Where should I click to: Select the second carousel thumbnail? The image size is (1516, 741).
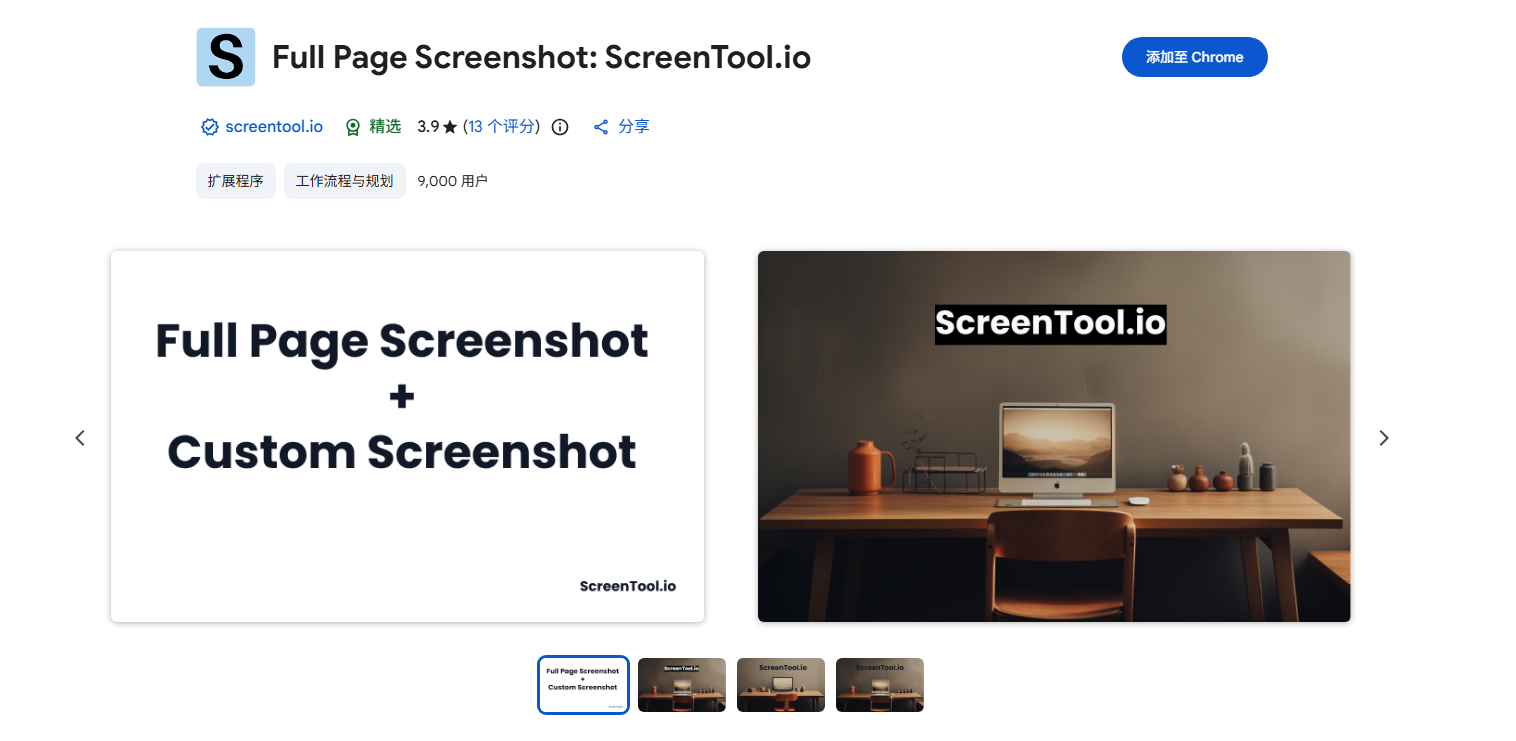(682, 685)
